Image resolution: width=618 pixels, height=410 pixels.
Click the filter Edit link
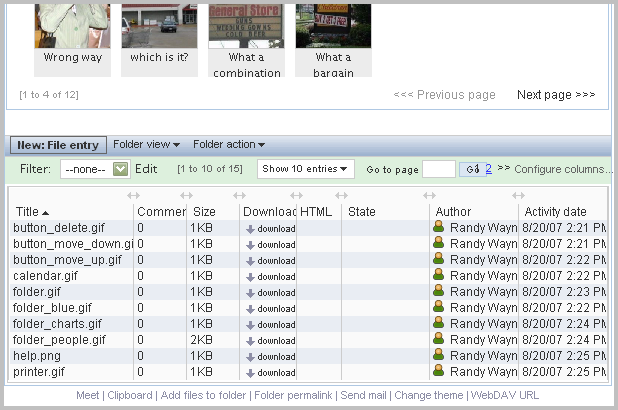coord(146,169)
